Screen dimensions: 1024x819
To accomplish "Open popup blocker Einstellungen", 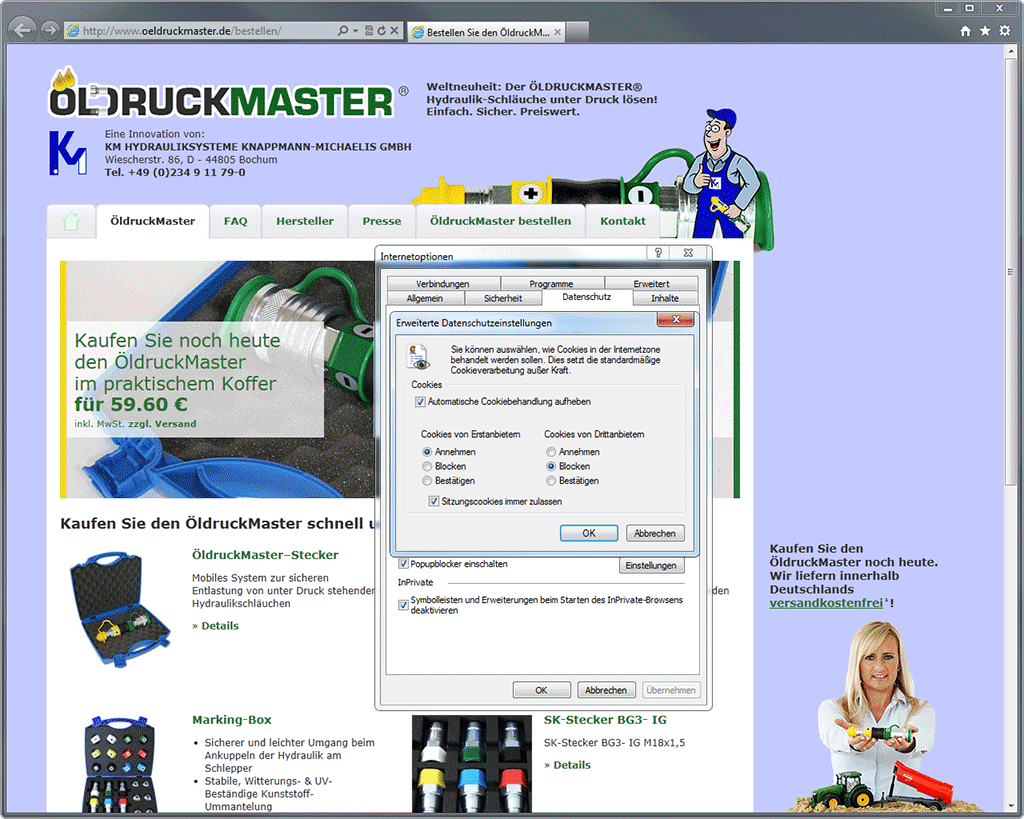I will pos(650,566).
